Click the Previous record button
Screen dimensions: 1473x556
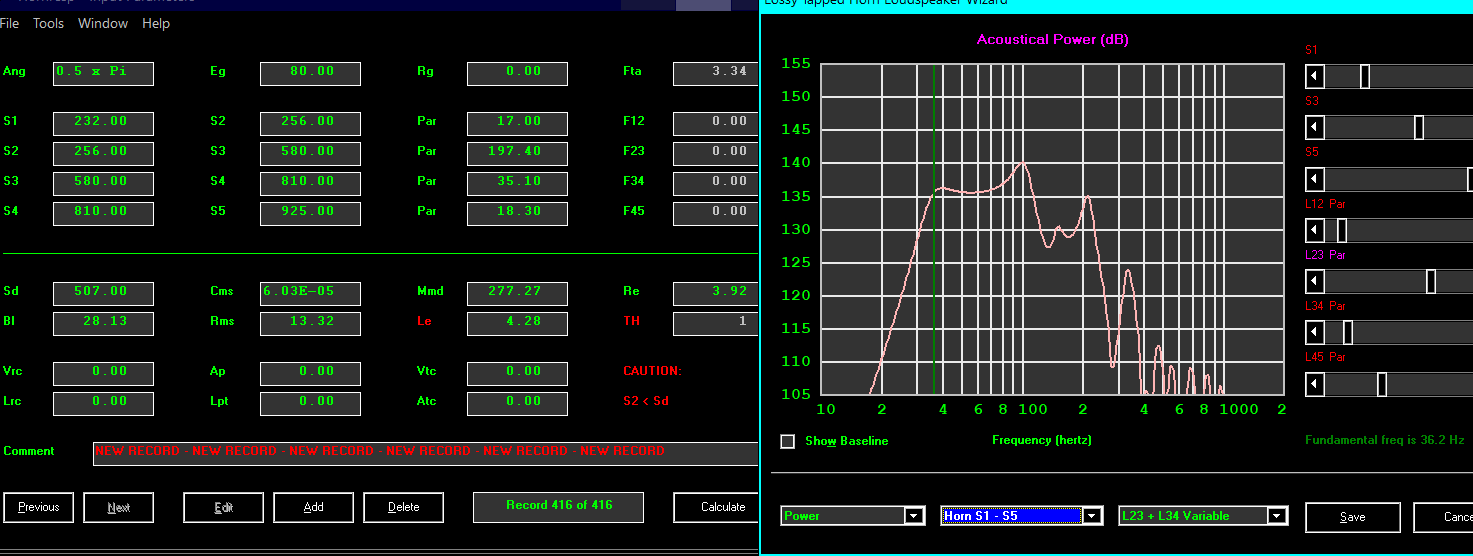point(38,507)
